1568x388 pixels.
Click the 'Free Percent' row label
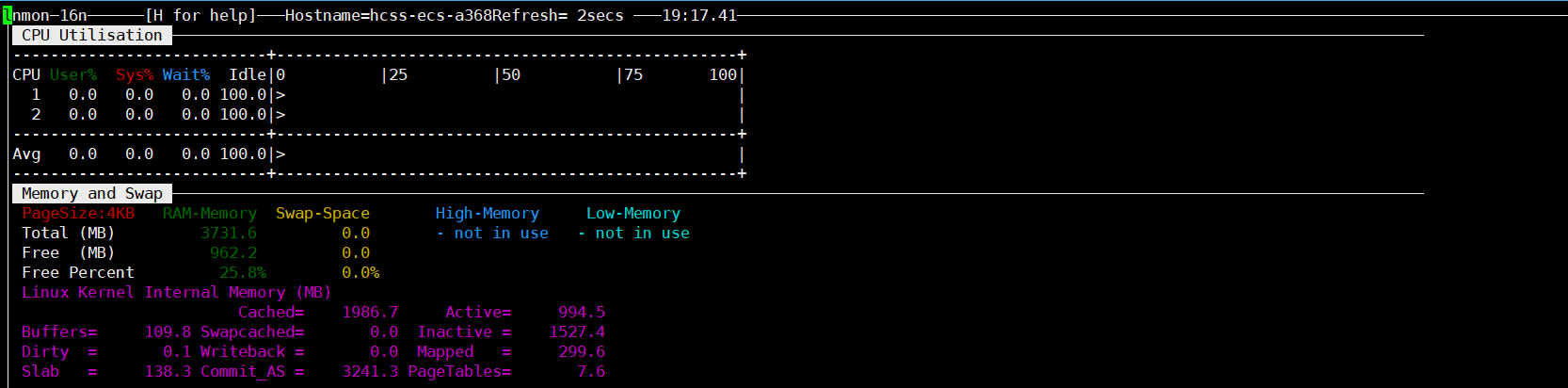pos(78,273)
